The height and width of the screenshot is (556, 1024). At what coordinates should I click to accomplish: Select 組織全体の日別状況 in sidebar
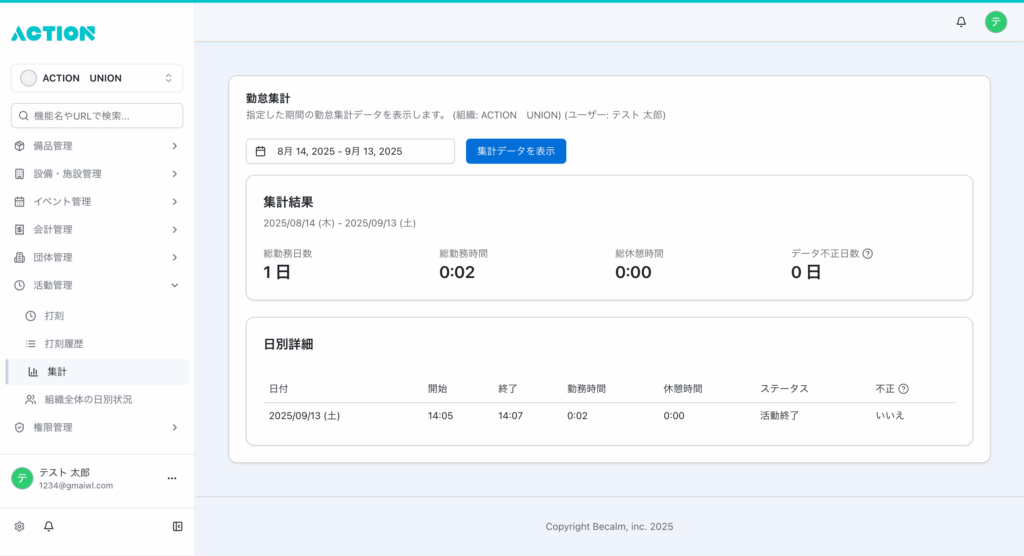click(88, 400)
